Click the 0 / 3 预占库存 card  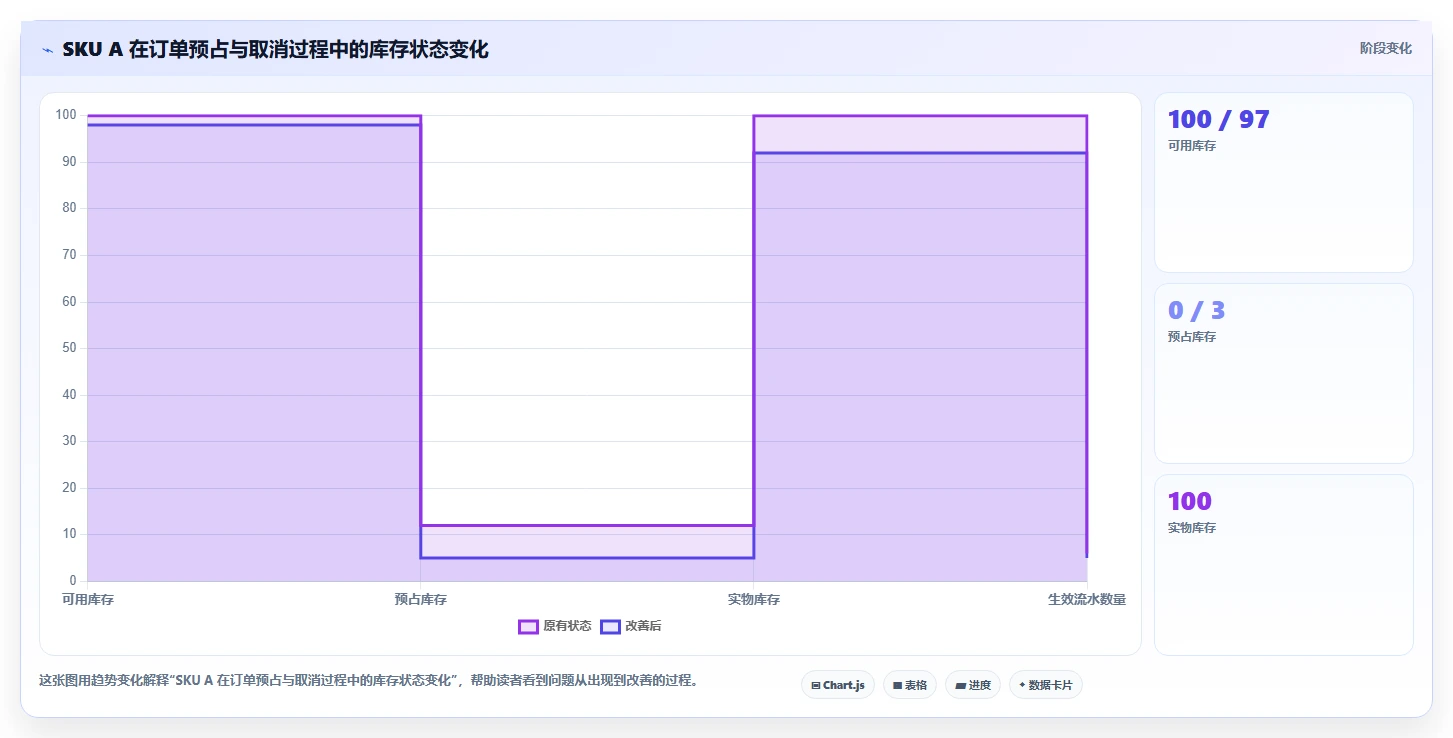coord(1283,373)
